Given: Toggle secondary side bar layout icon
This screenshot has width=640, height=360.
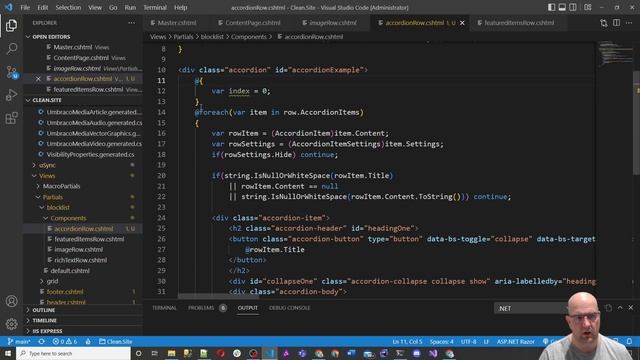Looking at the screenshot, I should 573,7.
